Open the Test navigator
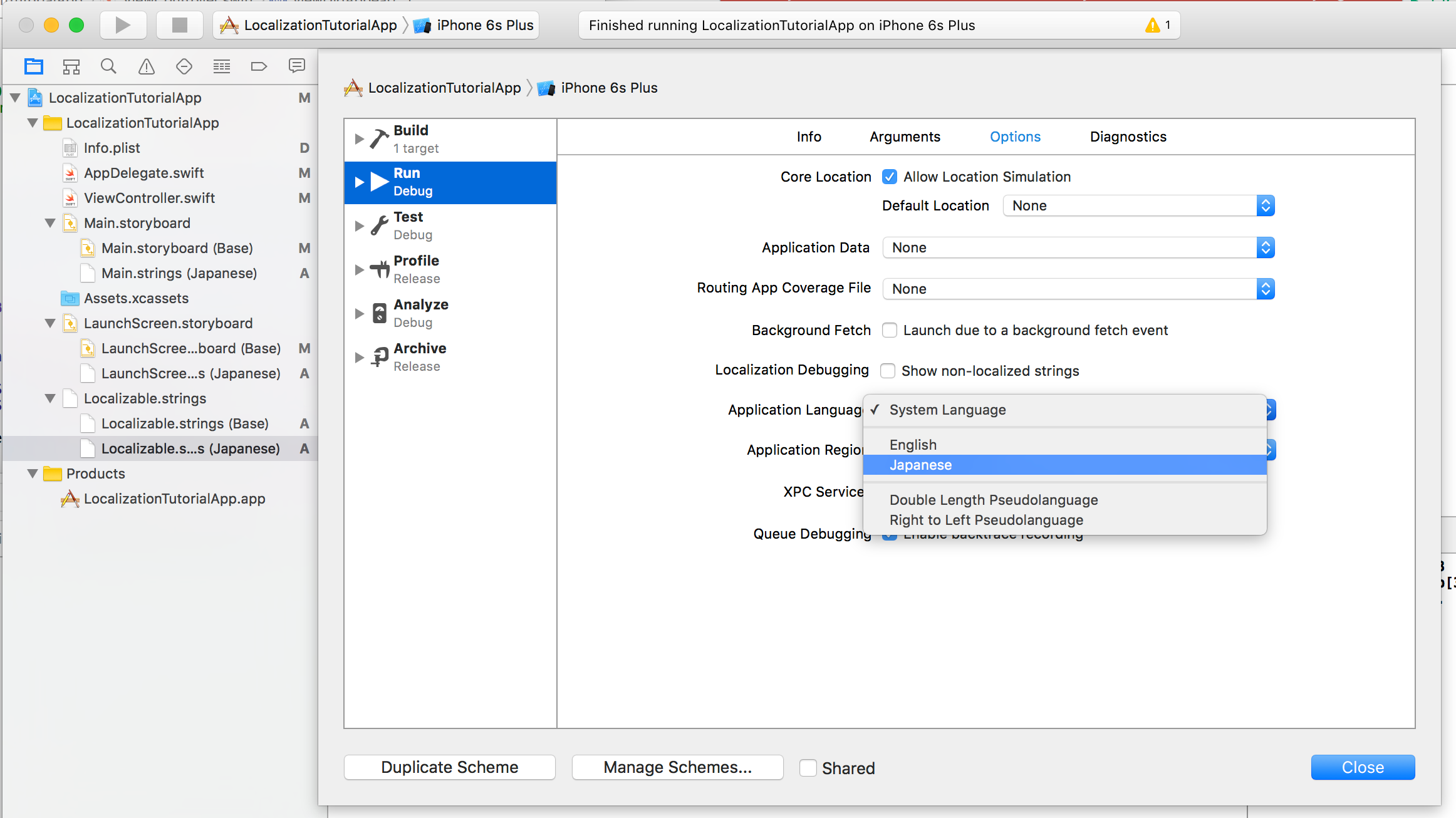The height and width of the screenshot is (818, 1456). click(184, 66)
